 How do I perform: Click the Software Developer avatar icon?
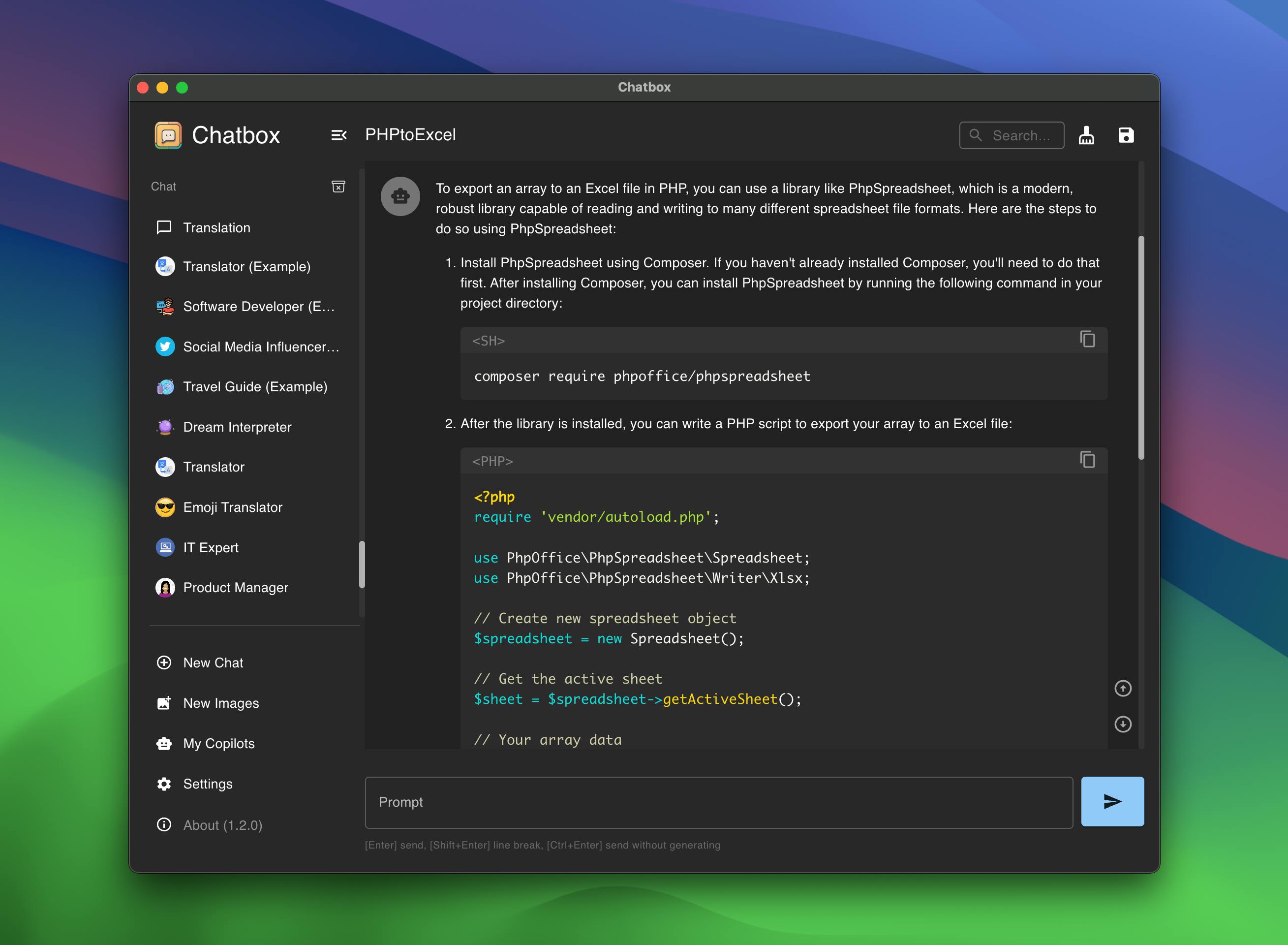tap(165, 307)
